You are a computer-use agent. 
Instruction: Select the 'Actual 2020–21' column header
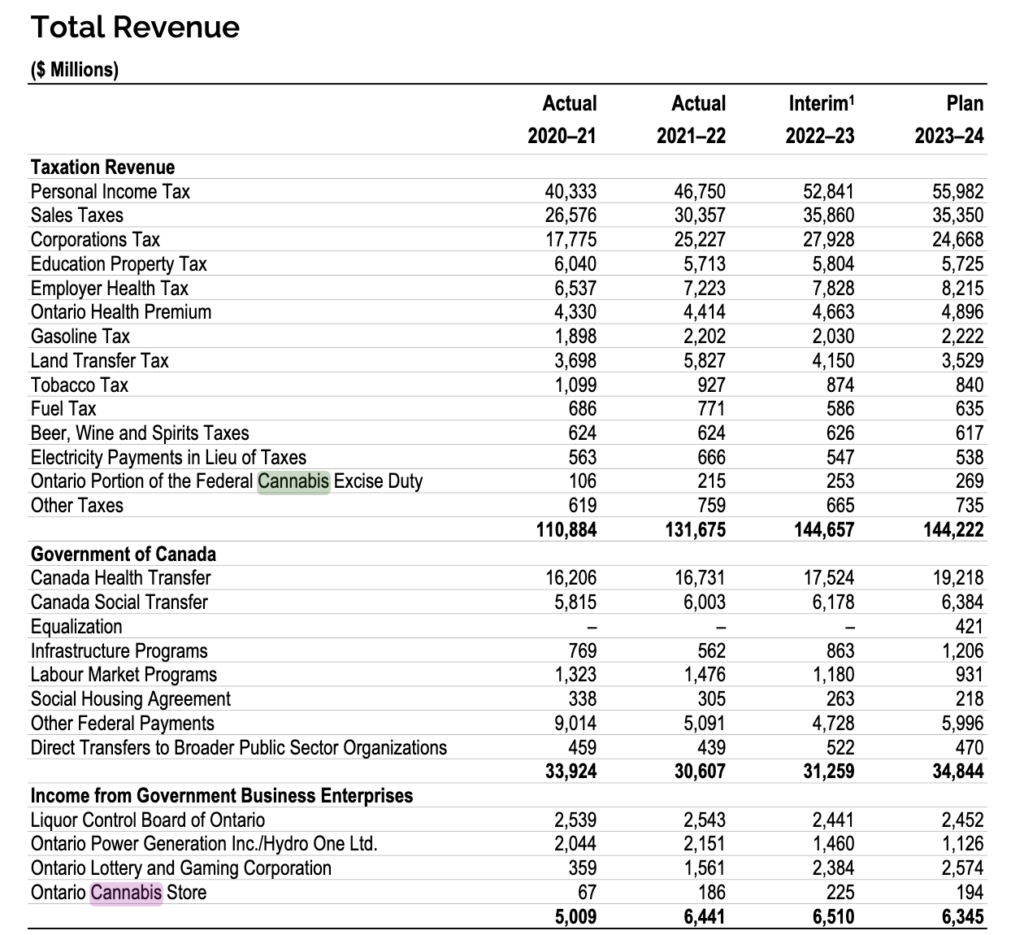click(562, 119)
